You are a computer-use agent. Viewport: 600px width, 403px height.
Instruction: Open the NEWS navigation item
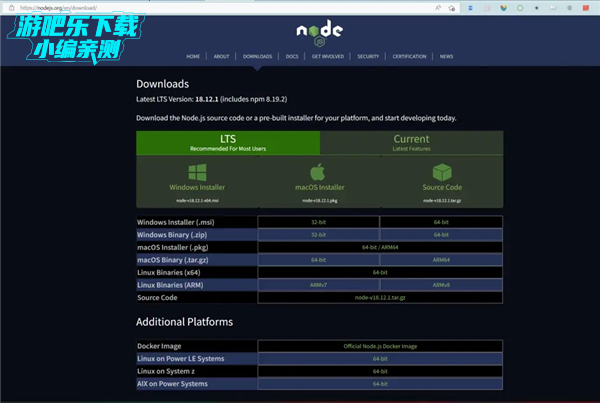(x=445, y=57)
